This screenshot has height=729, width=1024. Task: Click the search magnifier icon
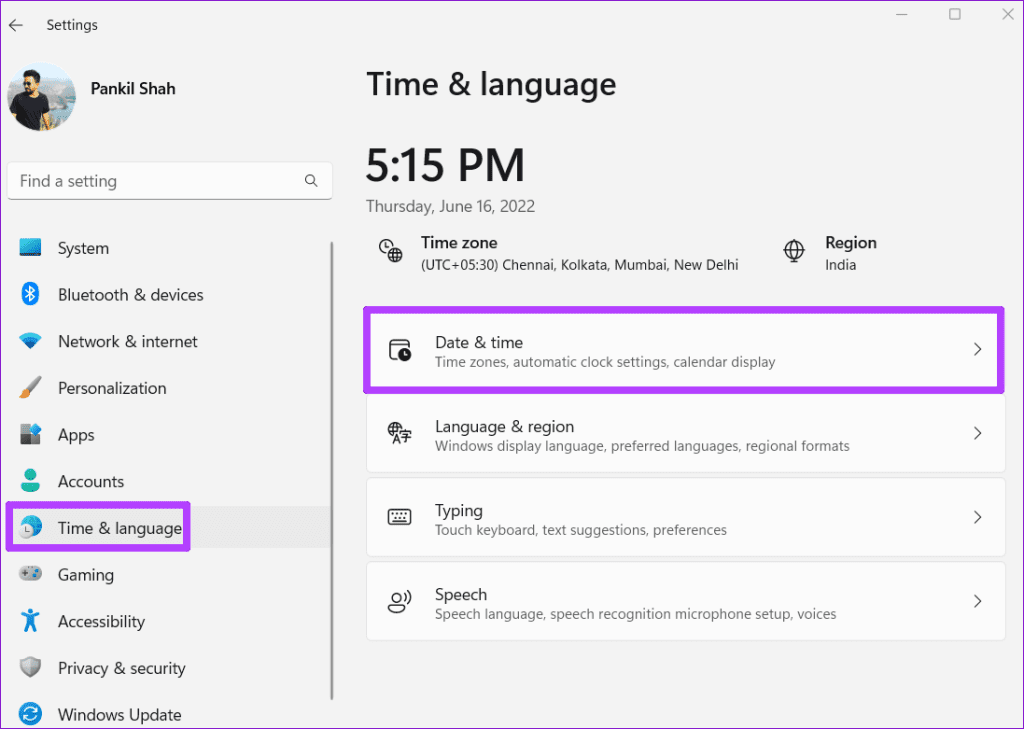[311, 181]
